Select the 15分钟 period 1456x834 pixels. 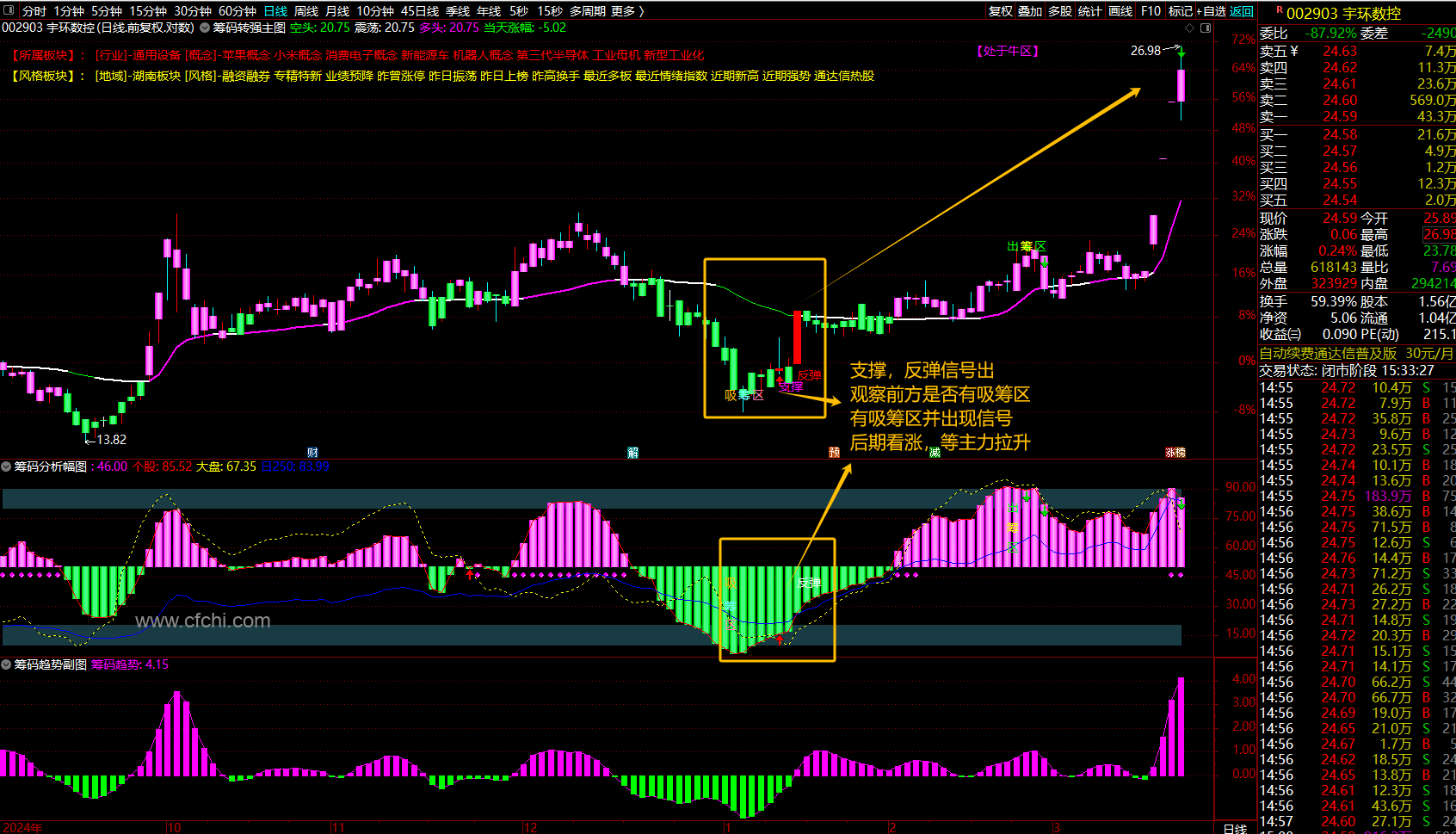(x=148, y=11)
